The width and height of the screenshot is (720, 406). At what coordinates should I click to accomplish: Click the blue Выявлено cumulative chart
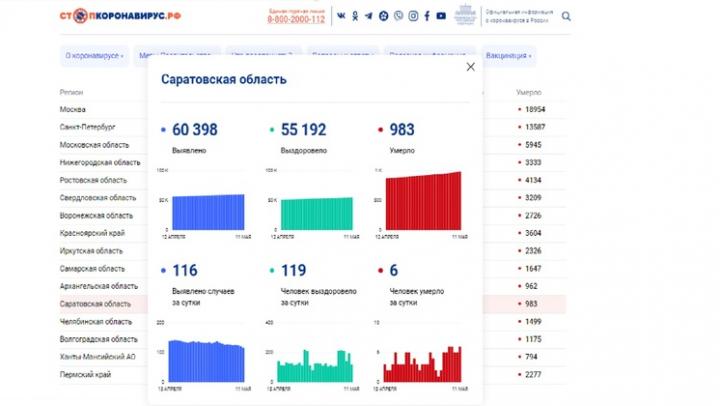207,211
